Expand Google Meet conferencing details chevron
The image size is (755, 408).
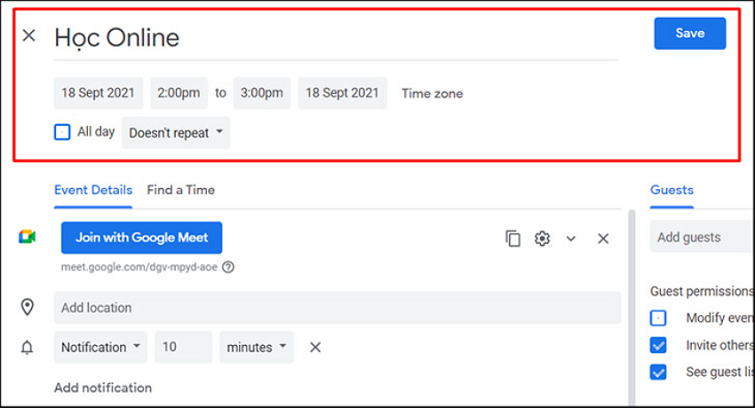(571, 238)
